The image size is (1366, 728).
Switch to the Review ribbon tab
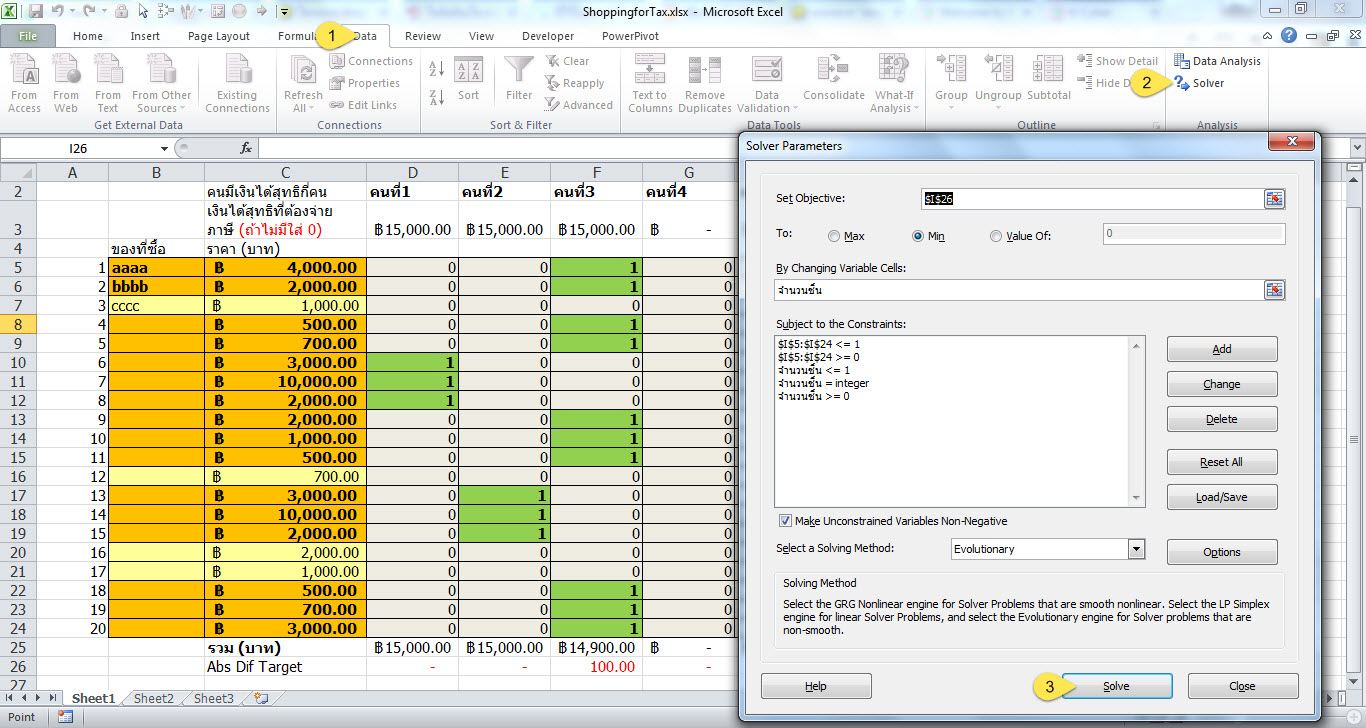423,36
